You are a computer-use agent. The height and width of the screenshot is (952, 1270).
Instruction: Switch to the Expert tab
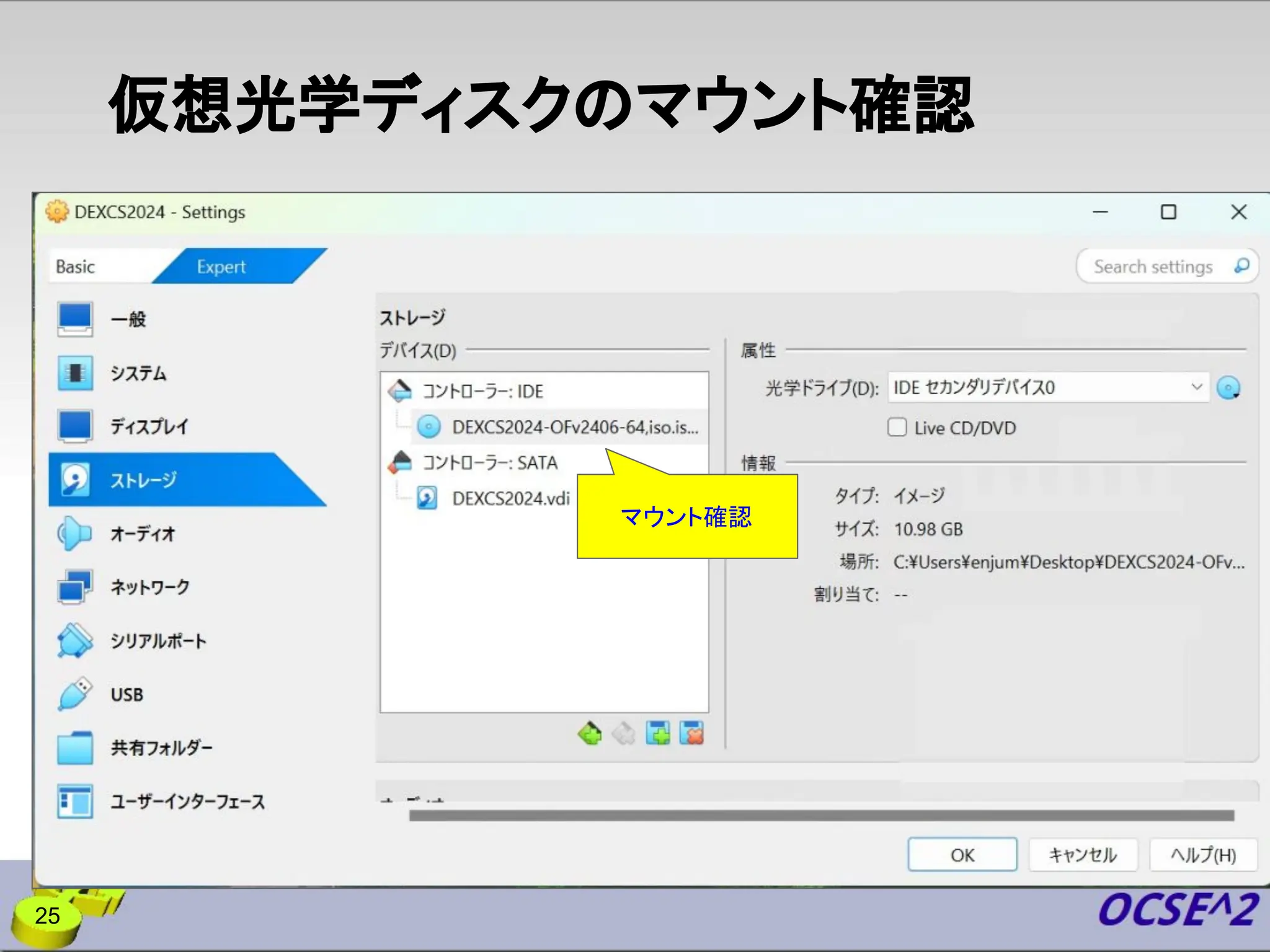pyautogui.click(x=221, y=267)
